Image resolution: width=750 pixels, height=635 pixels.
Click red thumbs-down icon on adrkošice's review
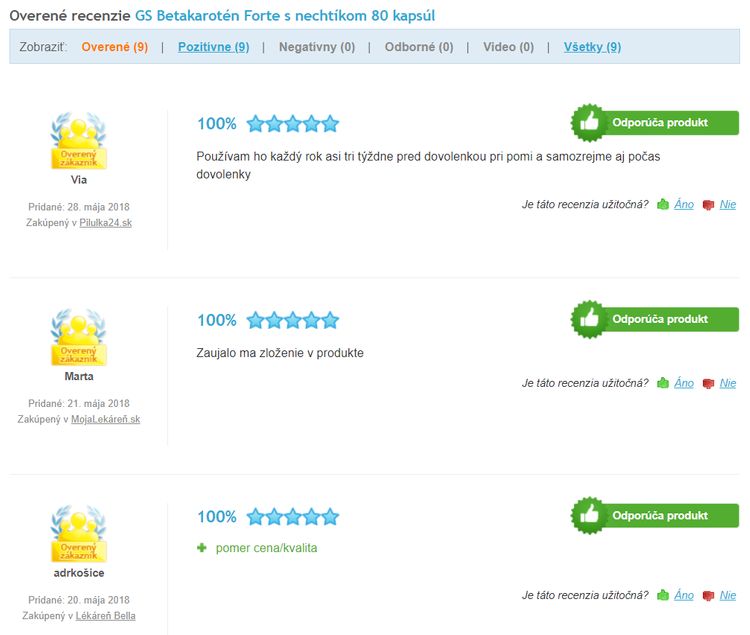708,596
